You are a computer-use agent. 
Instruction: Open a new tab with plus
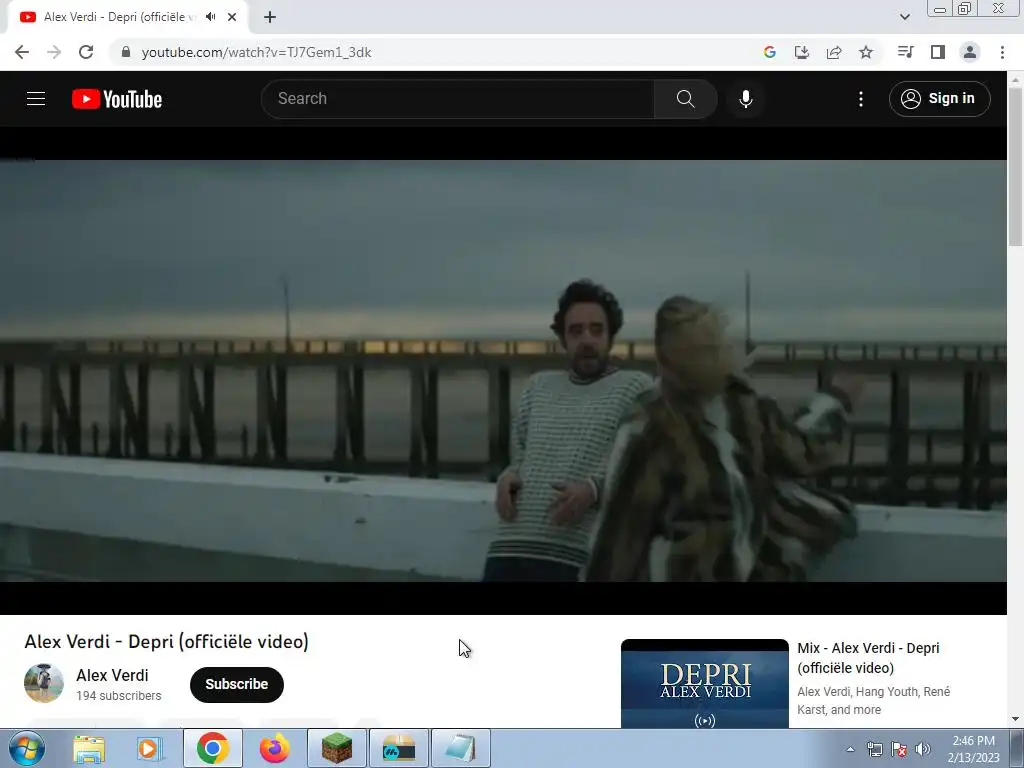(270, 17)
